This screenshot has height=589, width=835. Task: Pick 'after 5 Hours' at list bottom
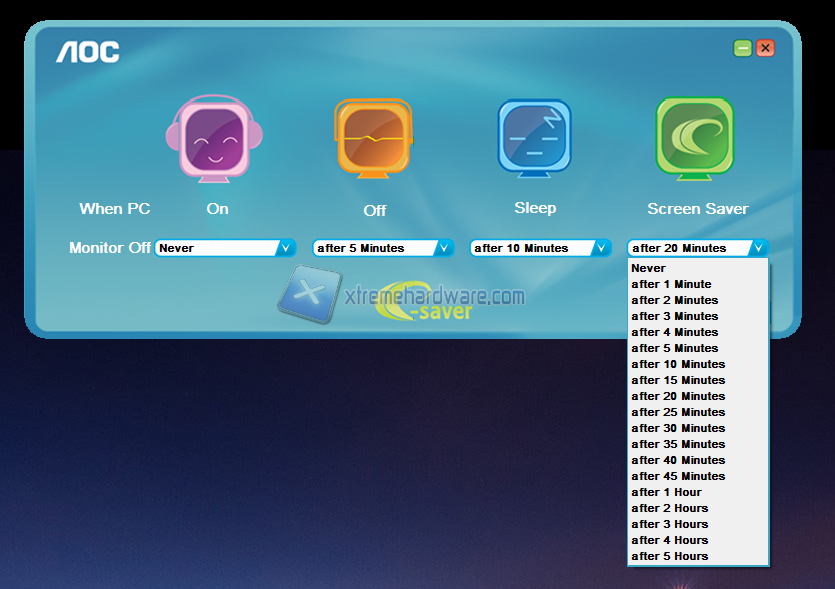(669, 556)
